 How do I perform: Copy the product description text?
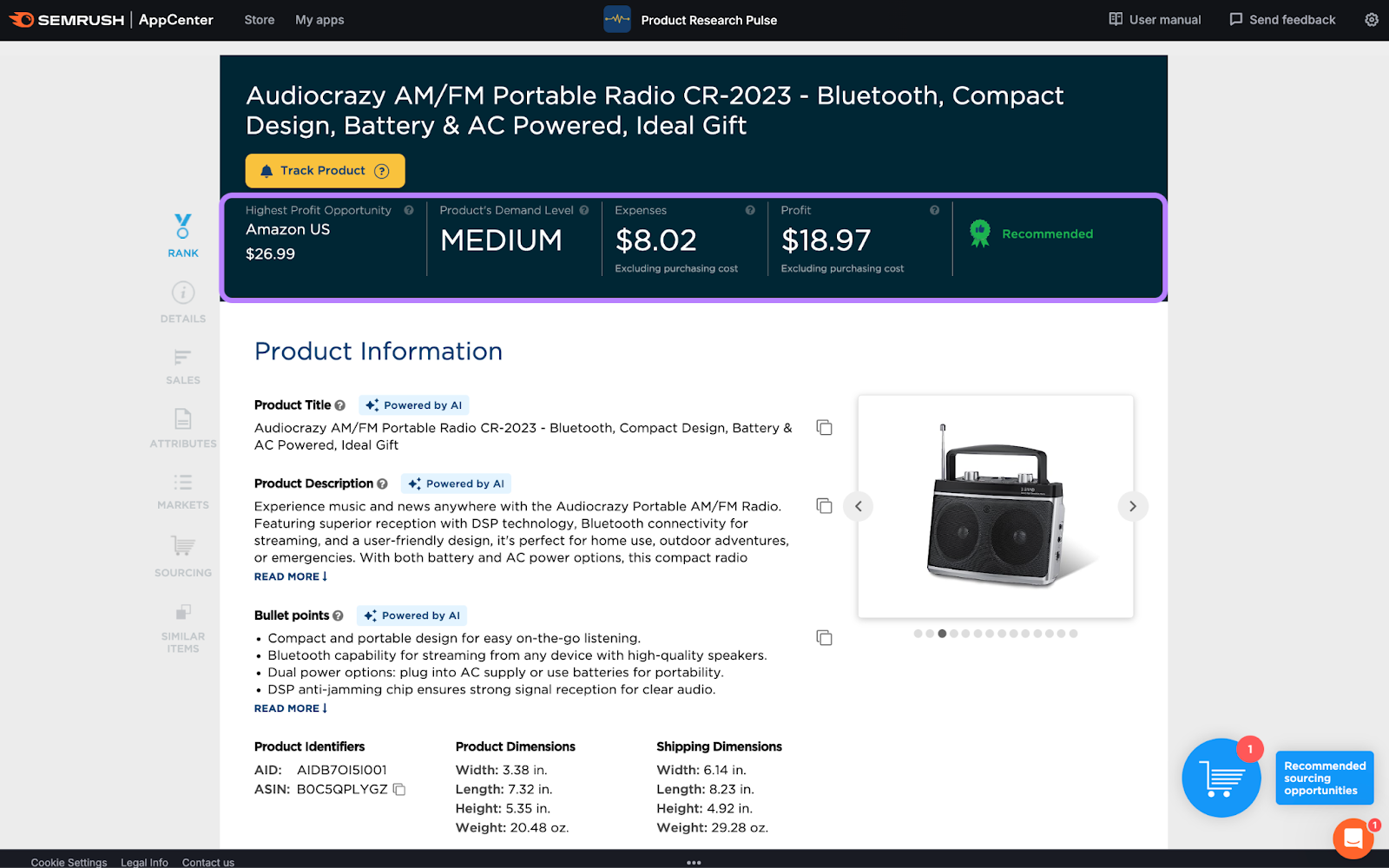point(824,506)
